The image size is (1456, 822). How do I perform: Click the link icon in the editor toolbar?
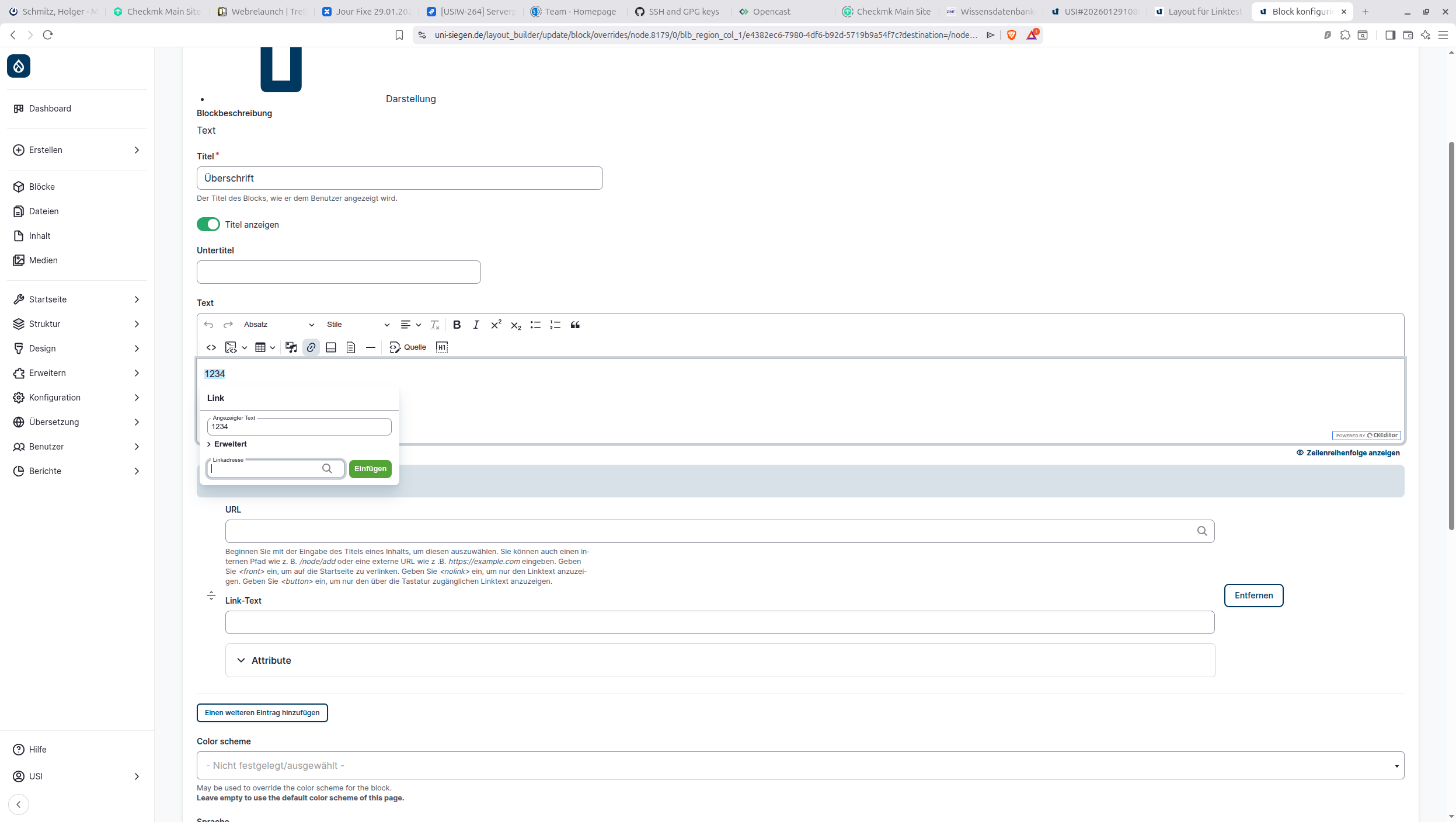(x=311, y=347)
